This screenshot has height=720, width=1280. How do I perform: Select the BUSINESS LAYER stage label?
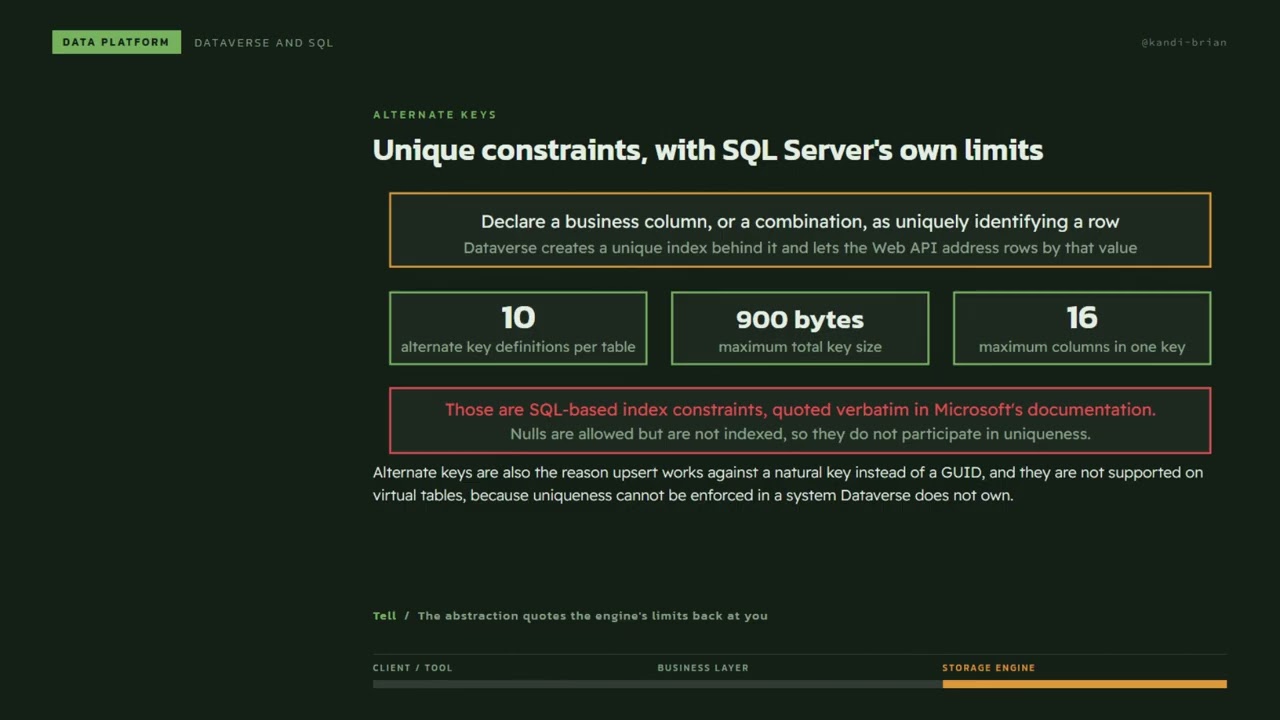(x=703, y=668)
